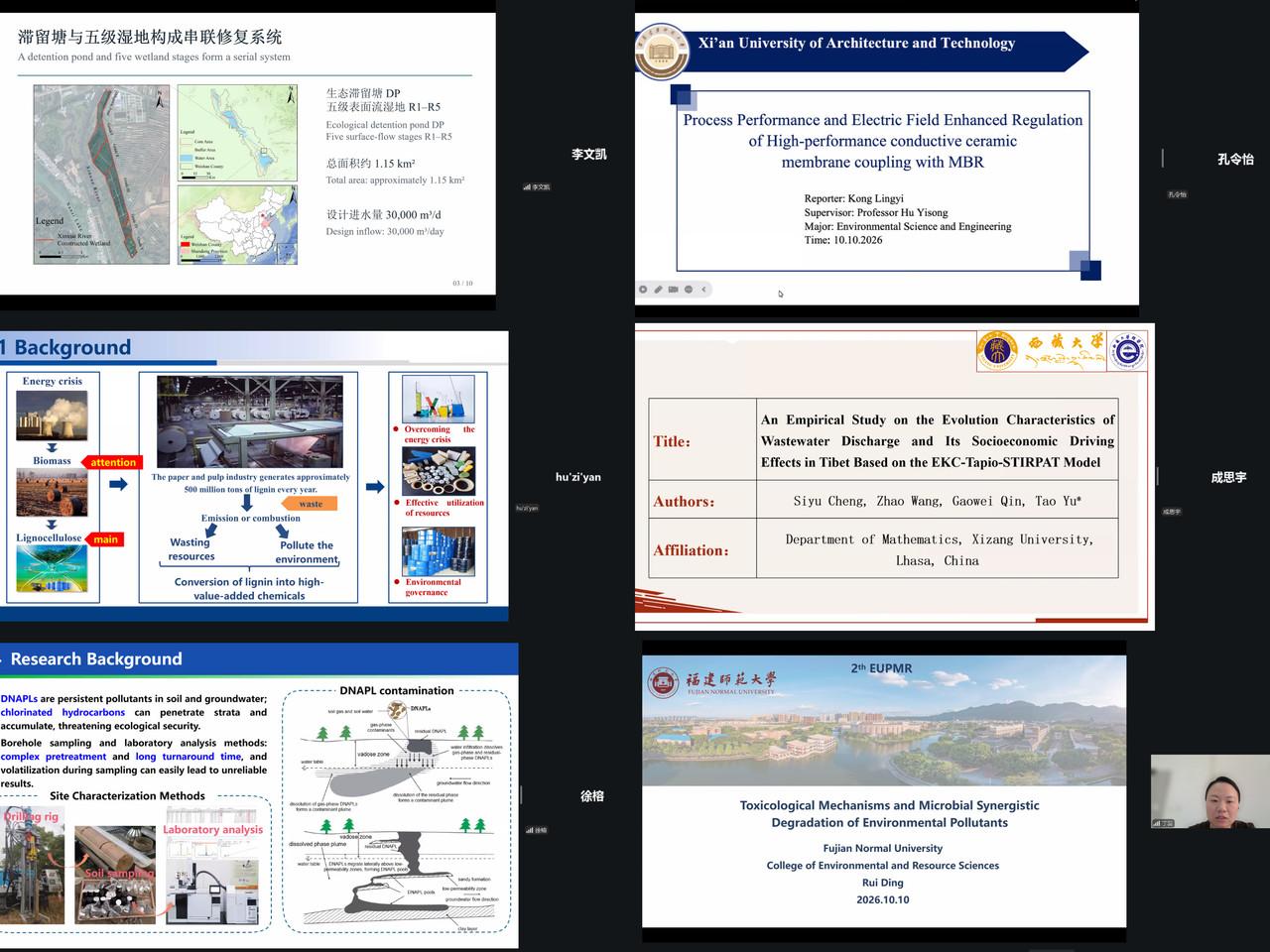1270x952 pixels.
Task: Click participant name 孔令怡
Action: pos(1236,159)
